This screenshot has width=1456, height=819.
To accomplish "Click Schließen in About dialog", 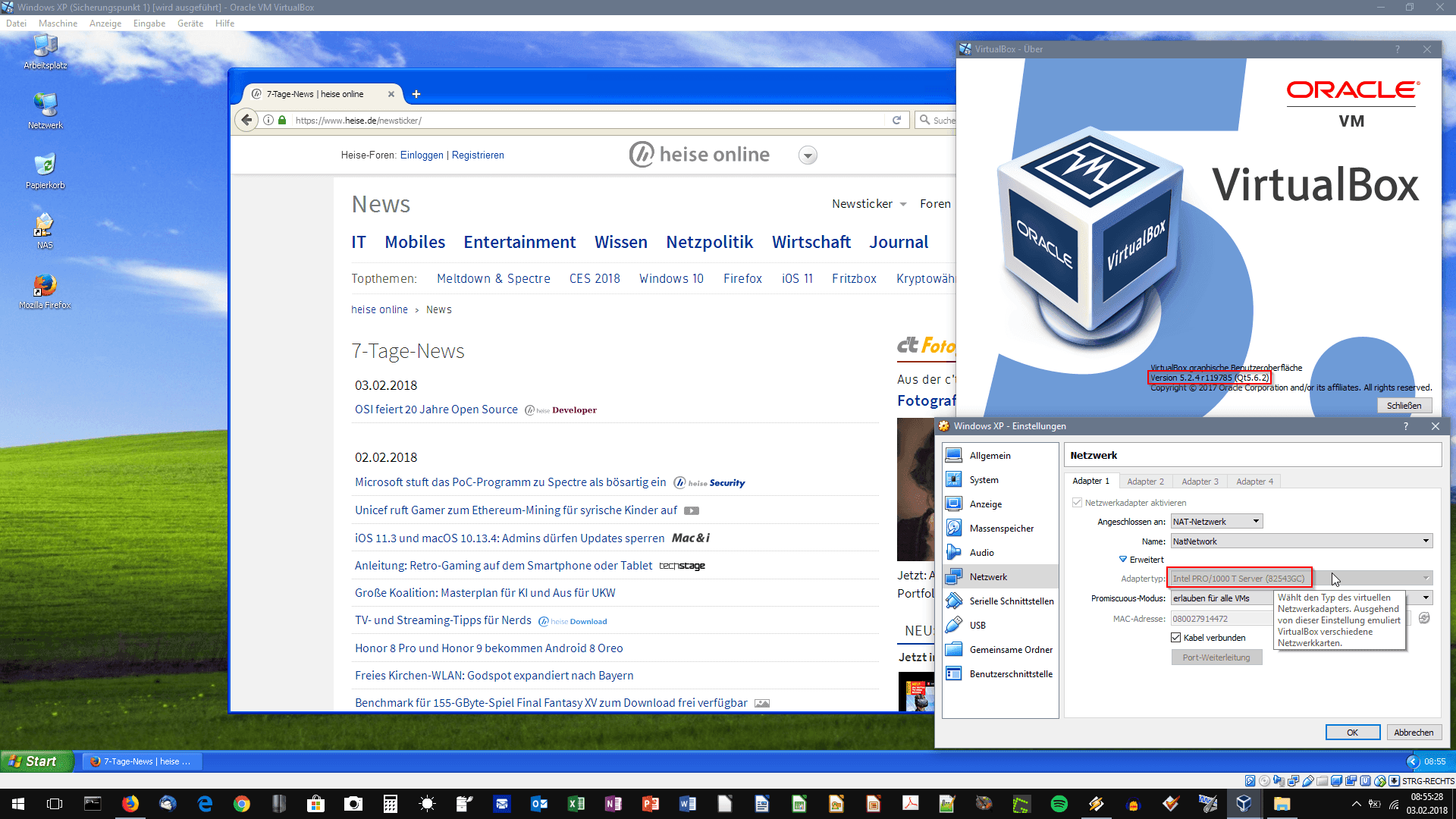I will [1404, 406].
